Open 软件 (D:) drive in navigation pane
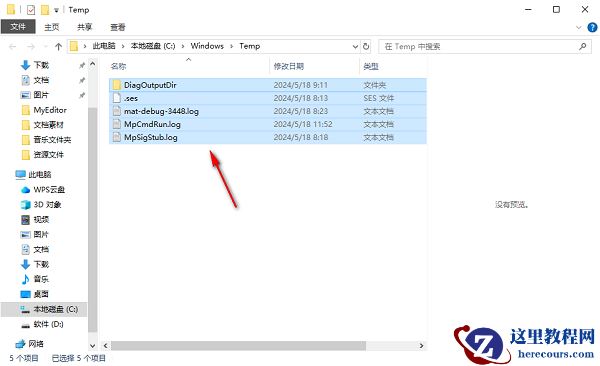 pyautogui.click(x=48, y=324)
